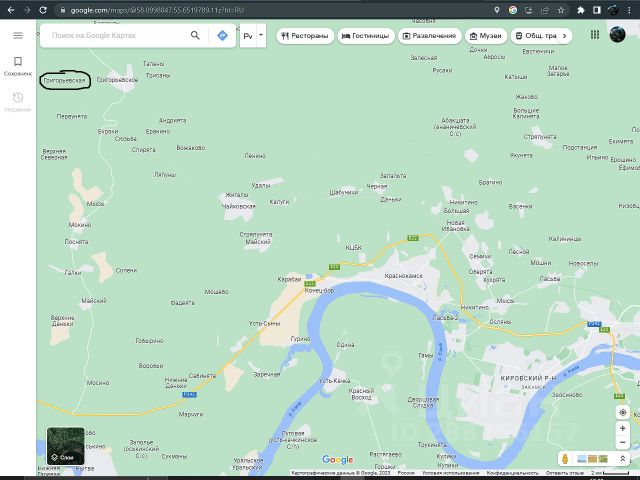Focus the Поиск на Google Картах field

pyautogui.click(x=115, y=35)
